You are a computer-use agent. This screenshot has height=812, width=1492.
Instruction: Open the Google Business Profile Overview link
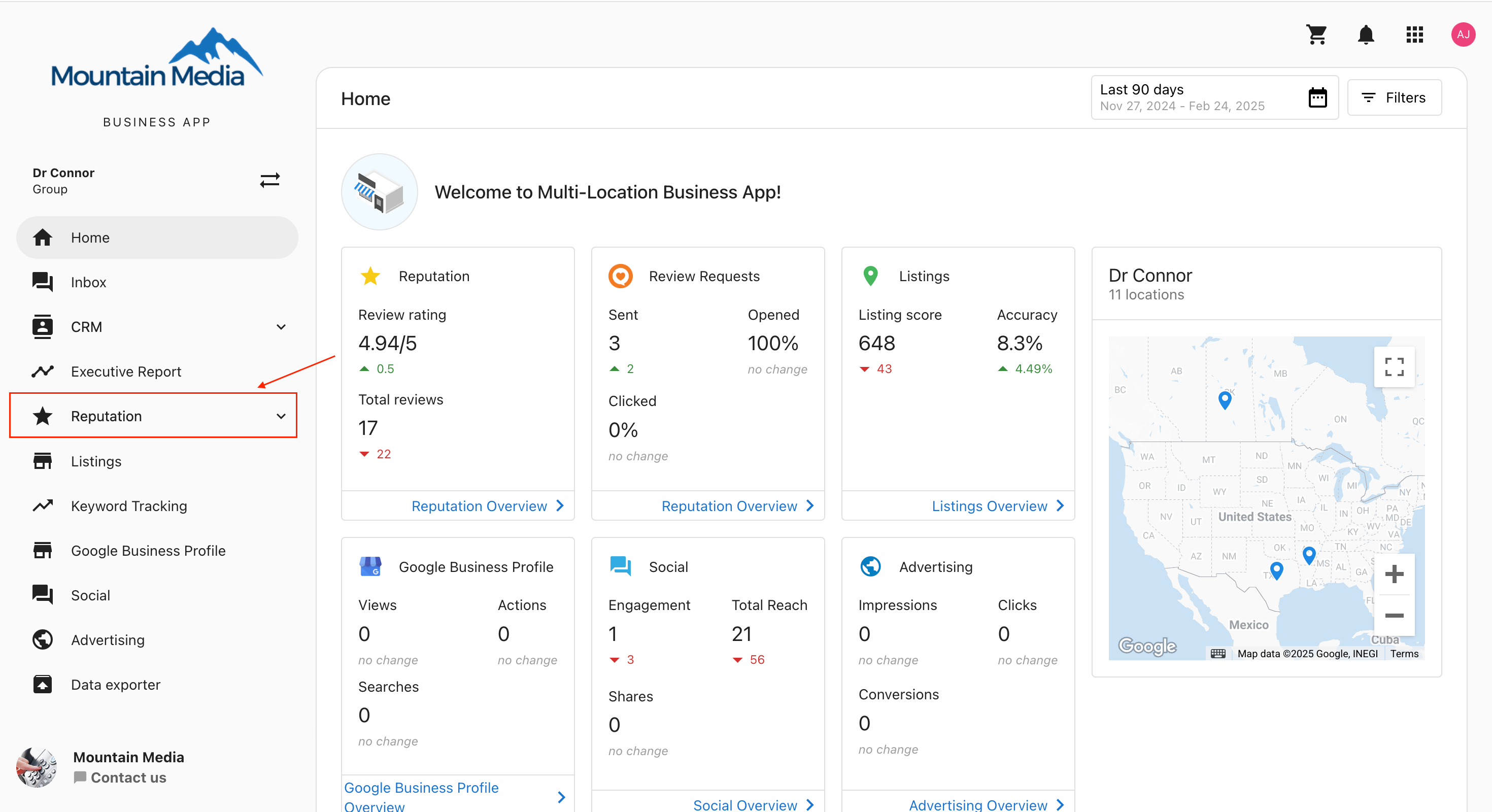(455, 796)
